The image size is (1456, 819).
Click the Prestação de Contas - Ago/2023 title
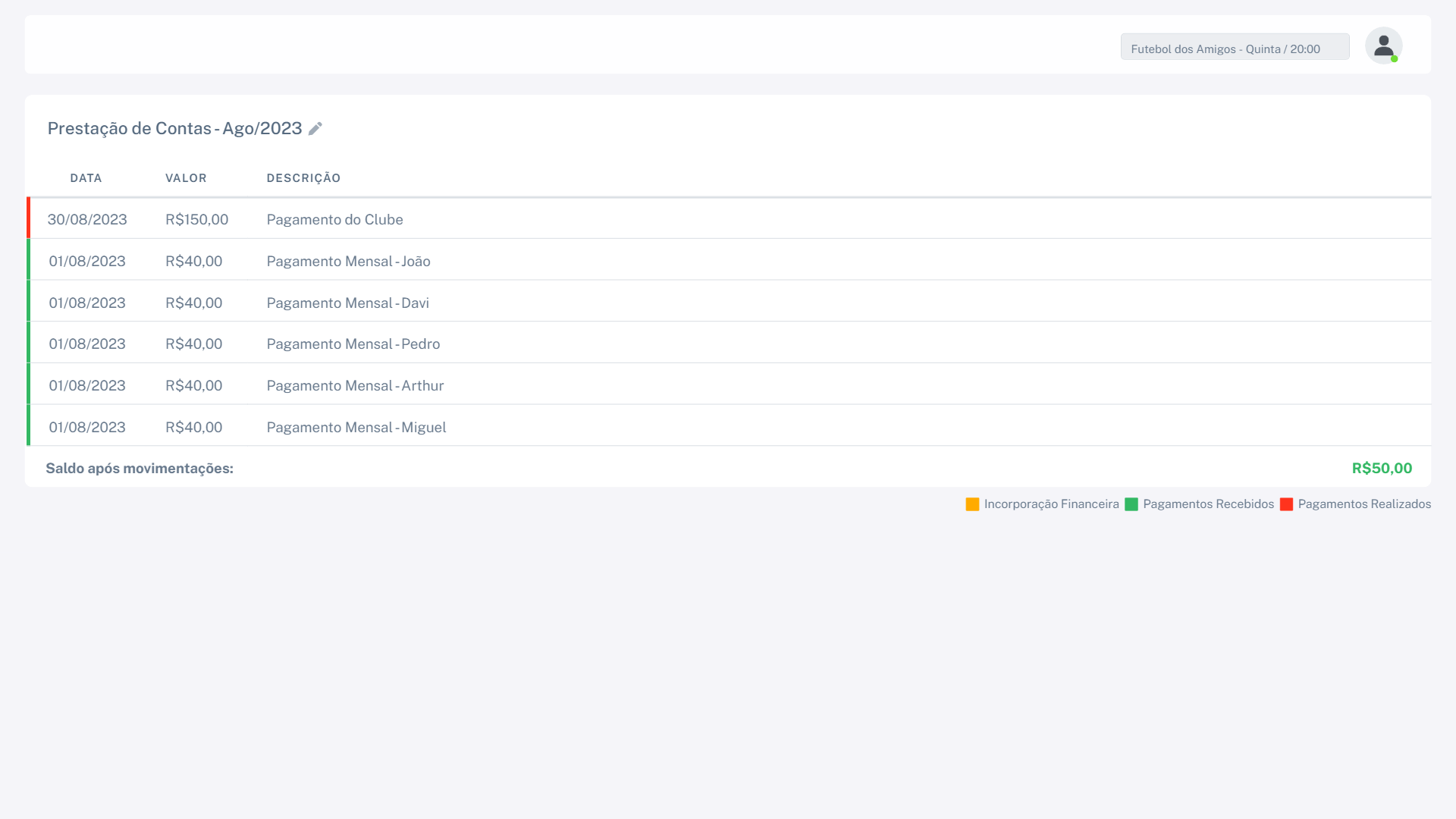tap(174, 129)
